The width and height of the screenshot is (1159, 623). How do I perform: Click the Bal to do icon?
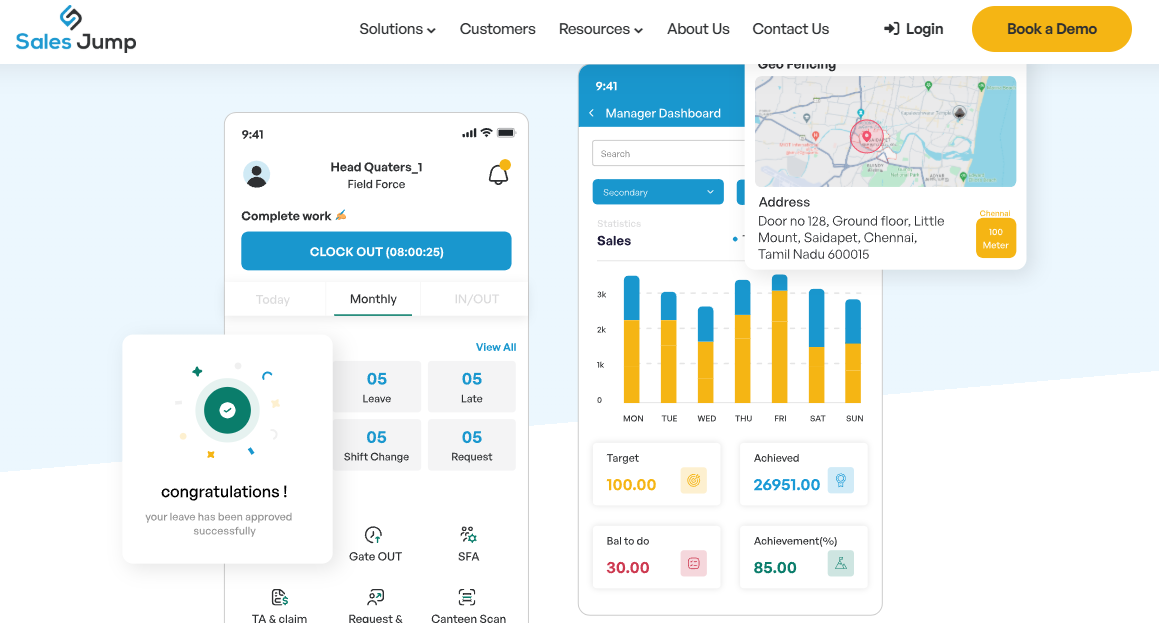click(693, 564)
